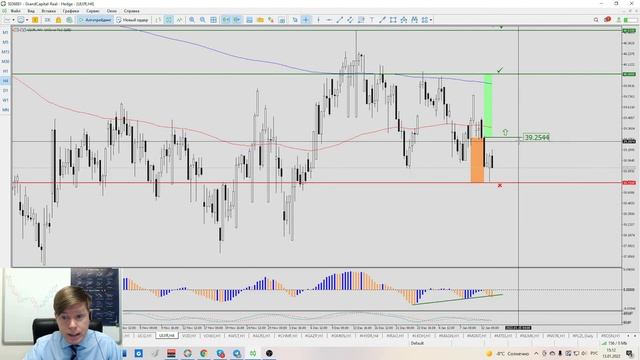The height and width of the screenshot is (360, 640).
Task: Show hidden tray icons chevron
Action: [536, 353]
